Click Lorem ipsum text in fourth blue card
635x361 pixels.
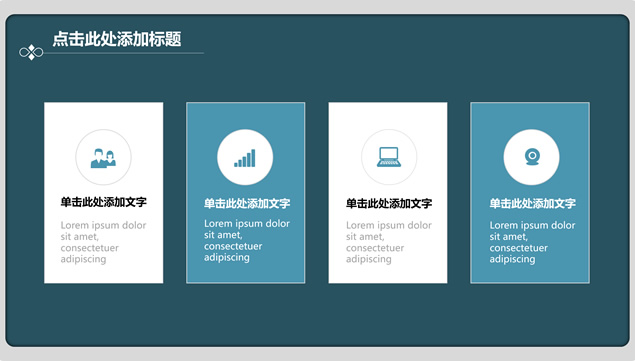pyautogui.click(x=532, y=242)
